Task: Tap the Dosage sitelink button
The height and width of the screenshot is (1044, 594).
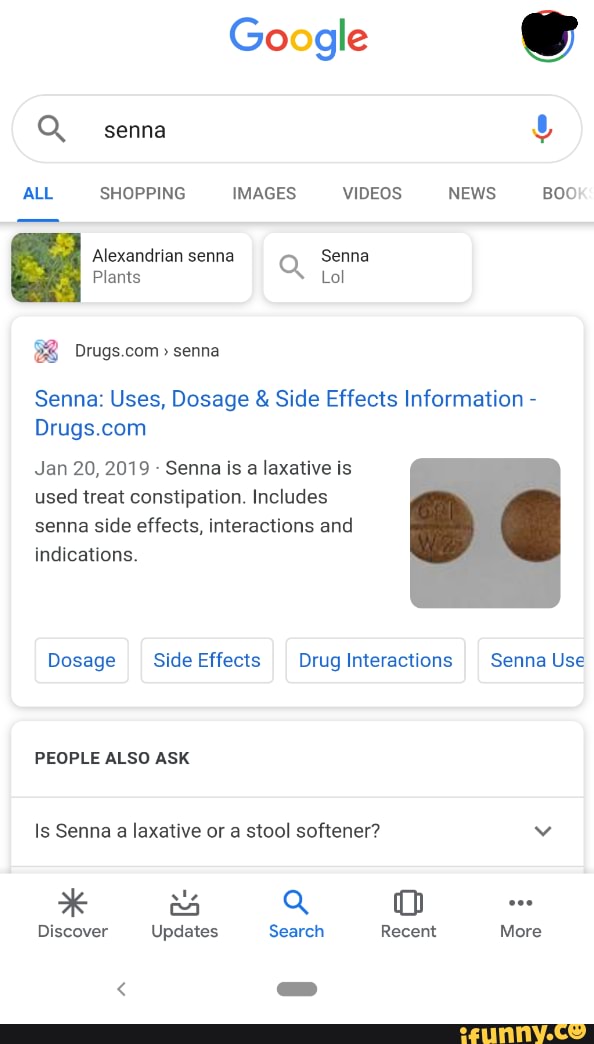Action: point(81,660)
